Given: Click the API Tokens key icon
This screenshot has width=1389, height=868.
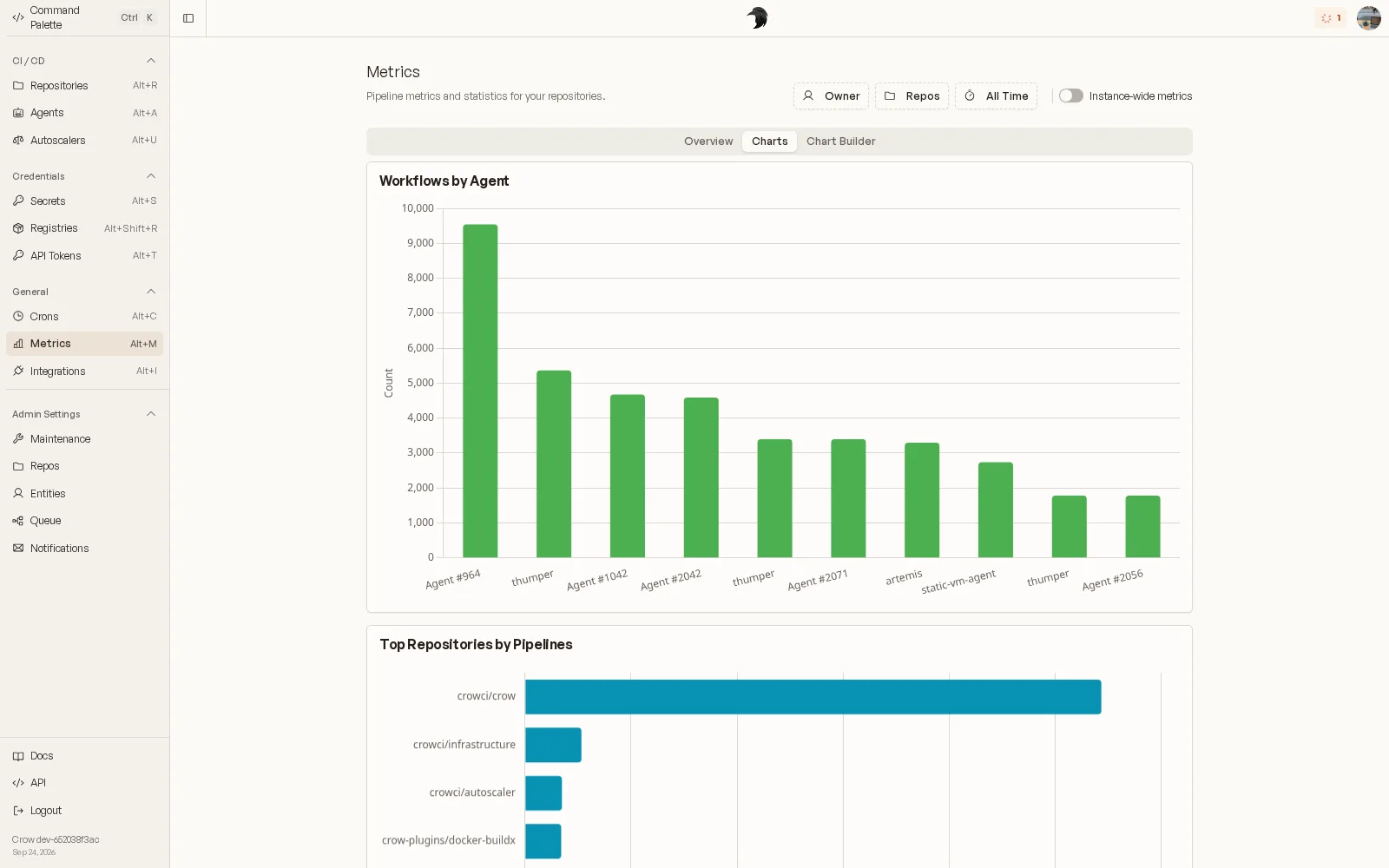Looking at the screenshot, I should pyautogui.click(x=18, y=256).
